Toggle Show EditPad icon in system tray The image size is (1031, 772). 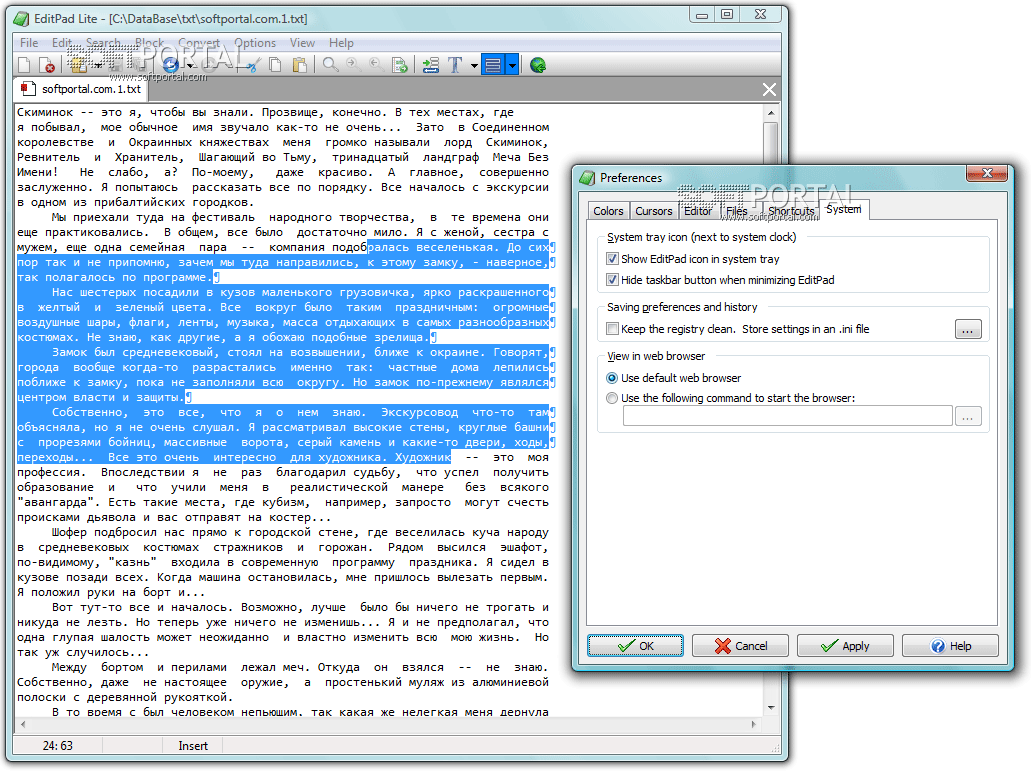pyautogui.click(x=612, y=258)
